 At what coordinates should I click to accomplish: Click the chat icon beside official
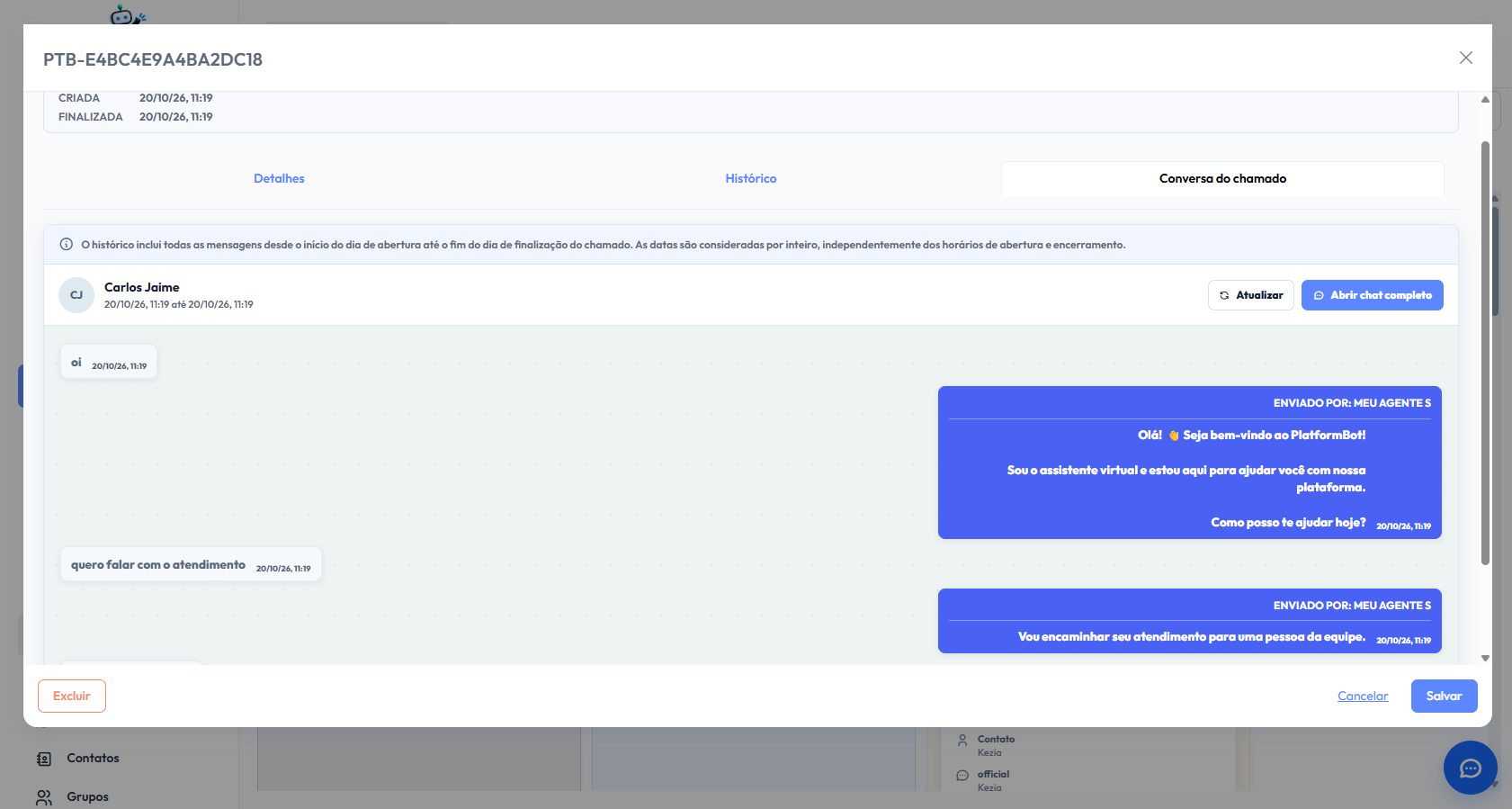pyautogui.click(x=962, y=775)
